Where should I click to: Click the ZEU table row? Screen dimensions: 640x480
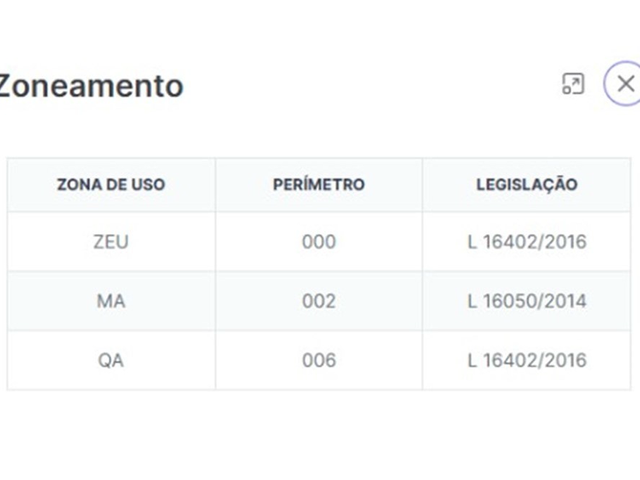[x=215, y=242]
